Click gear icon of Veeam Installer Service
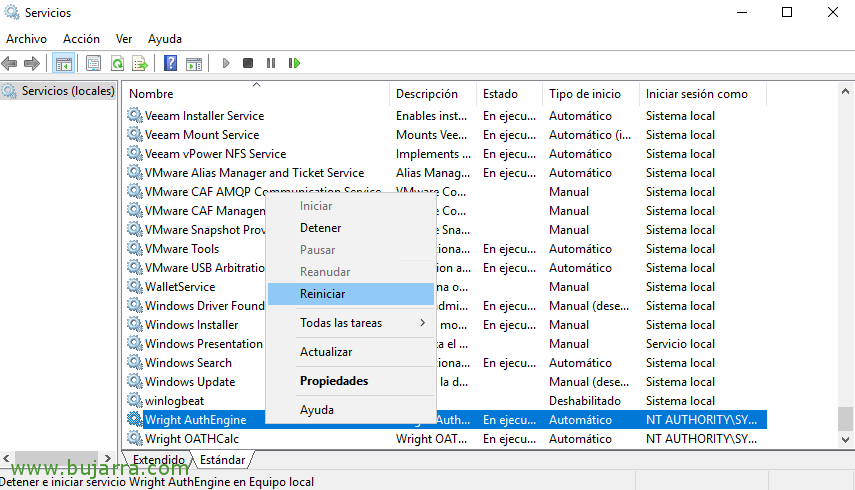 (135, 115)
